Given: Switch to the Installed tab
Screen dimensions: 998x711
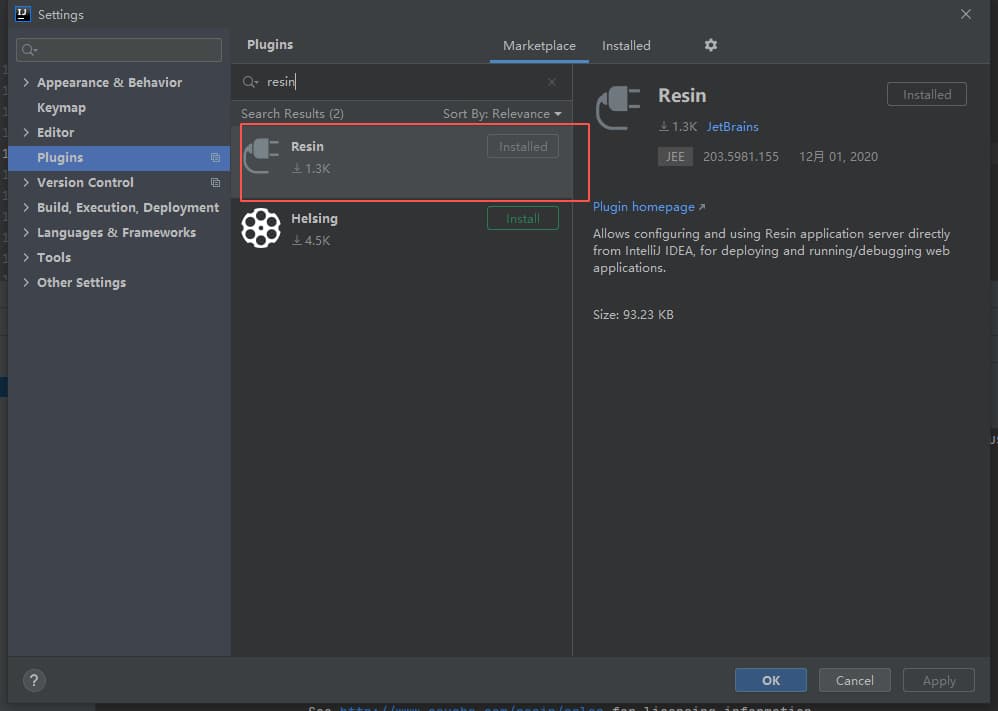Looking at the screenshot, I should pos(626,46).
